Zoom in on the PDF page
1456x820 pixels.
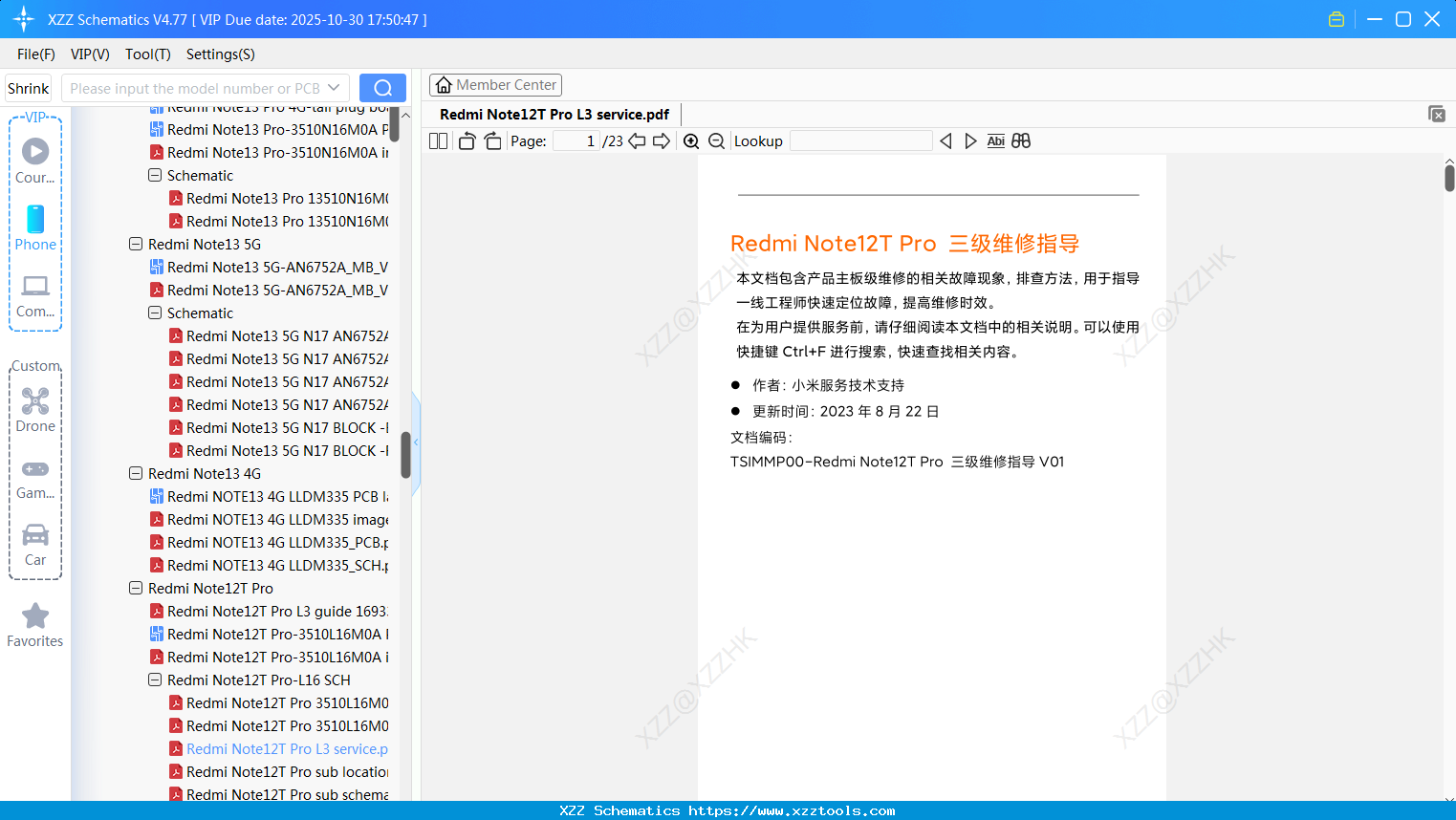coord(690,140)
